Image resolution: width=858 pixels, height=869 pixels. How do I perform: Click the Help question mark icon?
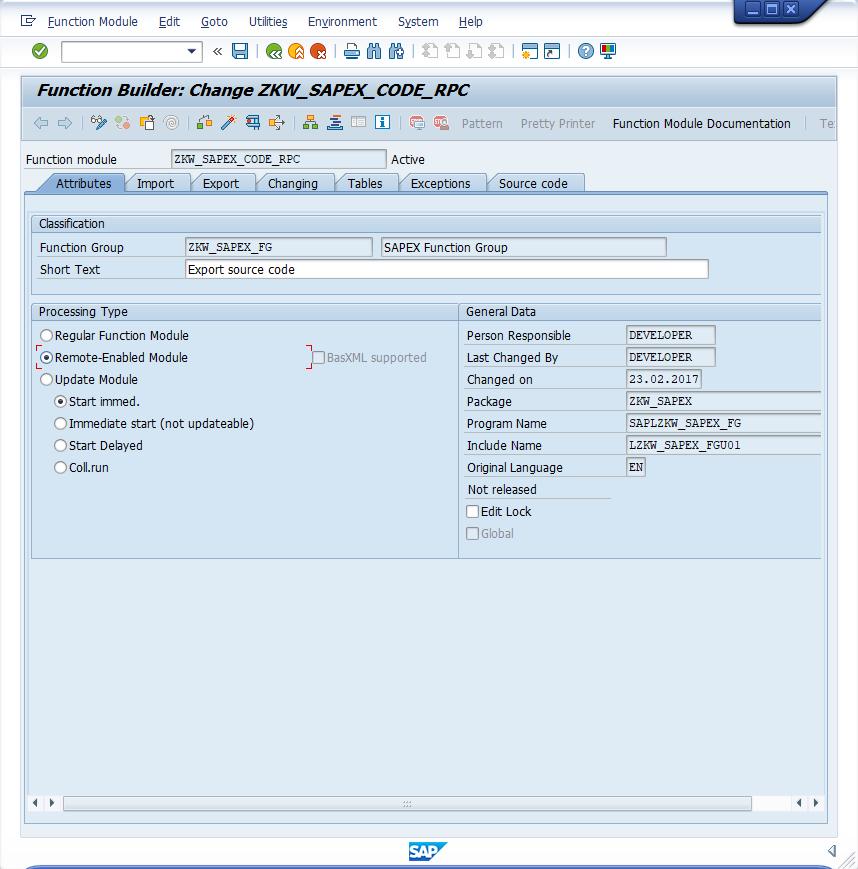[585, 51]
